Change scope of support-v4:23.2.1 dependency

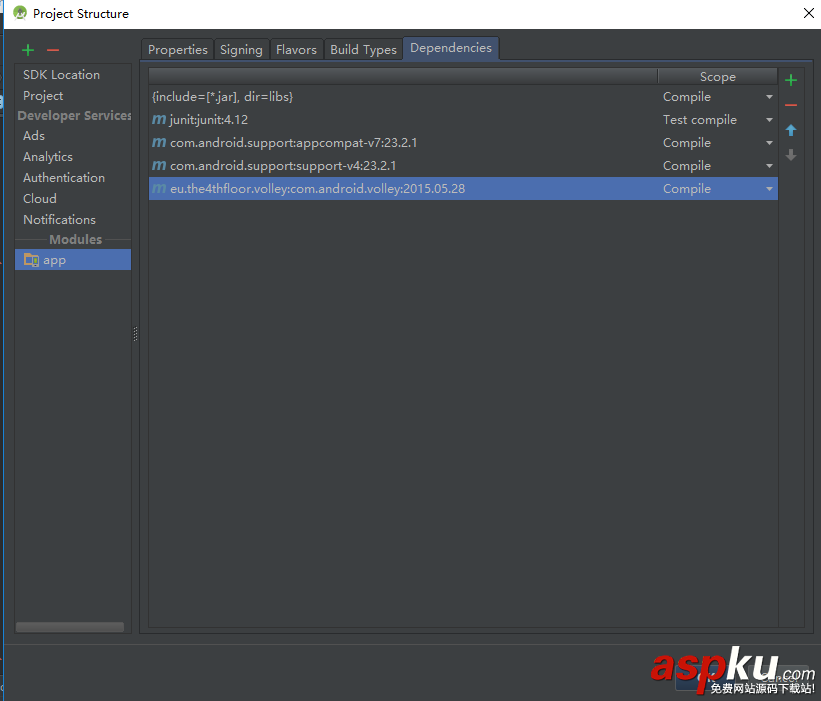point(769,166)
